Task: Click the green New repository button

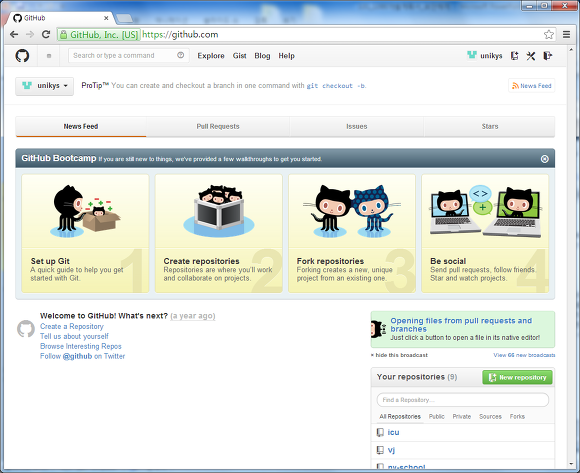Action: 517,377
